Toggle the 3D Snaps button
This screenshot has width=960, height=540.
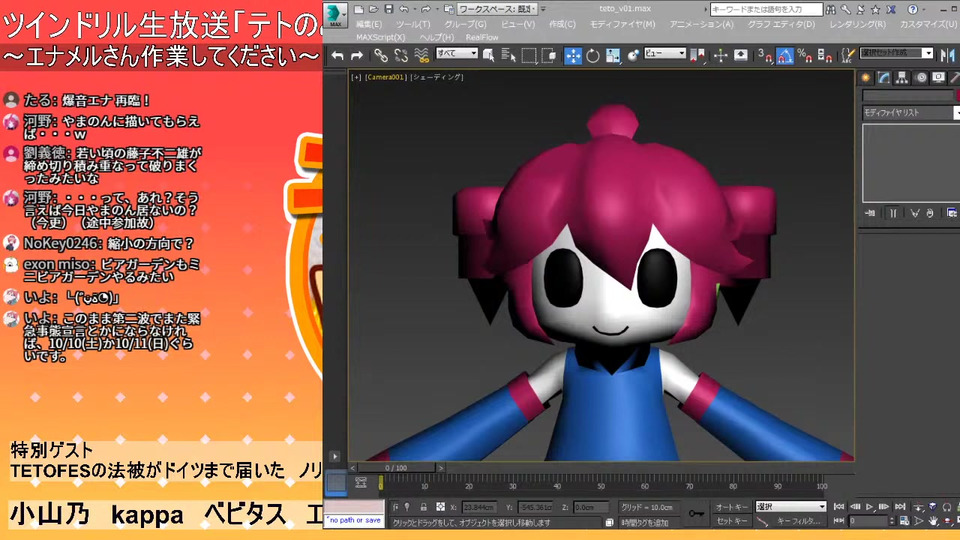[765, 56]
